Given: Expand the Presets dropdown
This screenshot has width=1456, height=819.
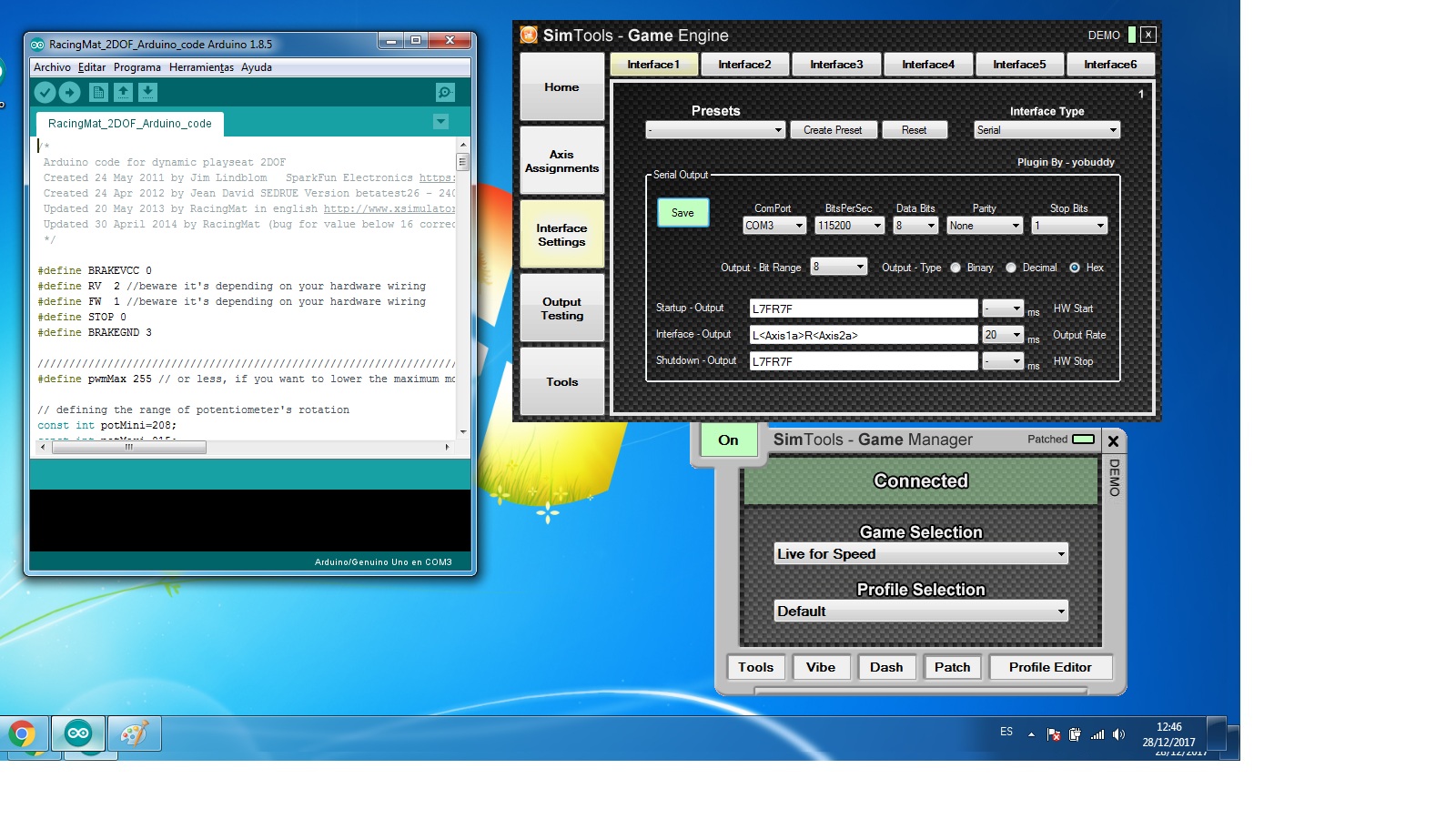Looking at the screenshot, I should 715,130.
